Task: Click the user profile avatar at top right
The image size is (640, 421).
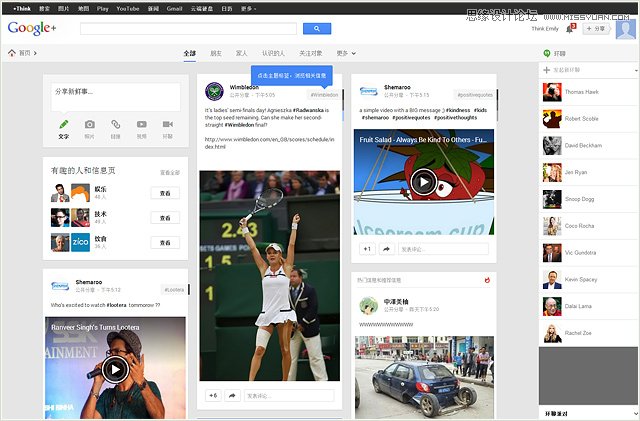Action: coord(625,29)
